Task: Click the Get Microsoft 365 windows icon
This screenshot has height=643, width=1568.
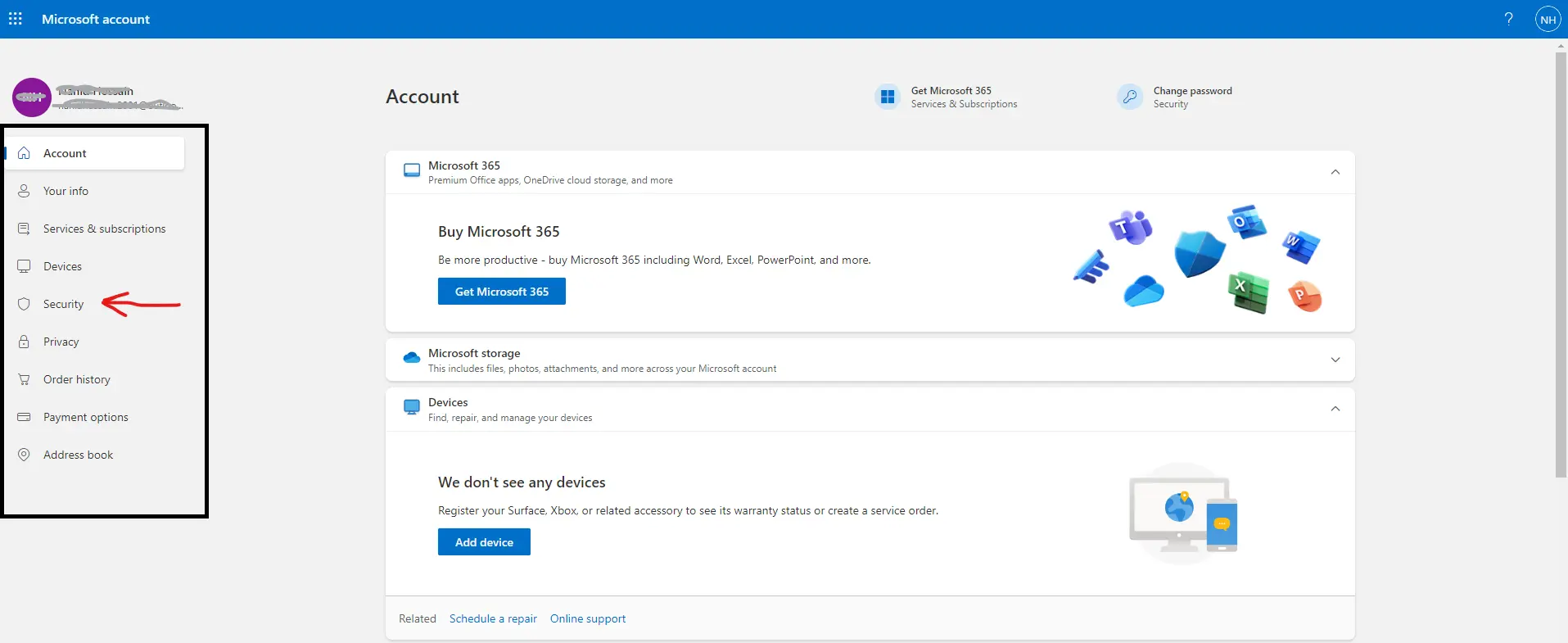Action: pos(888,97)
